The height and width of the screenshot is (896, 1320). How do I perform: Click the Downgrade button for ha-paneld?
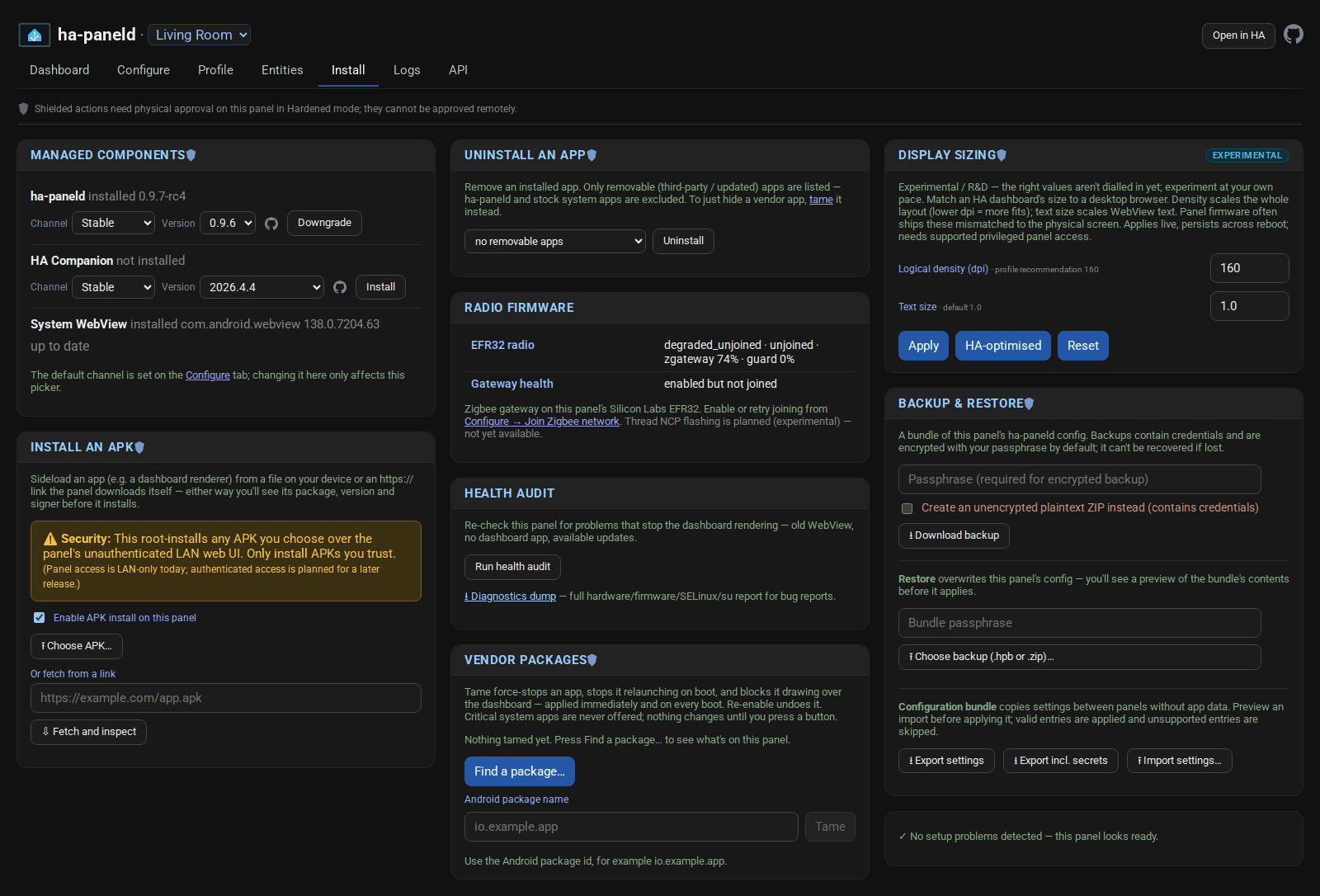click(324, 223)
